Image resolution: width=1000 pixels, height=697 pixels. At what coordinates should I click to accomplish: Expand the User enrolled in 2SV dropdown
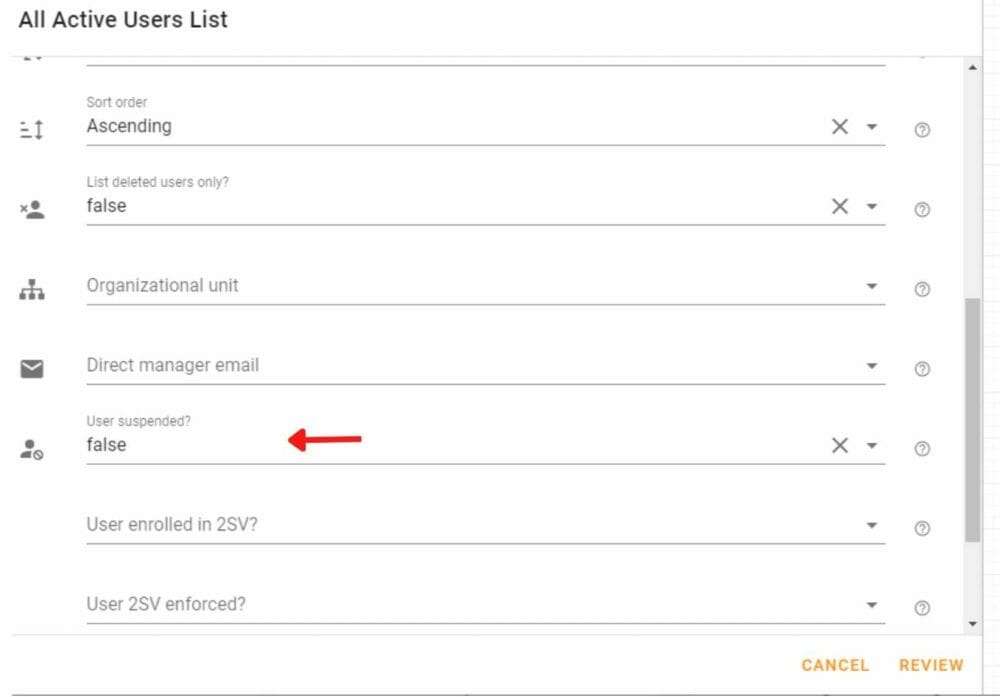871,525
